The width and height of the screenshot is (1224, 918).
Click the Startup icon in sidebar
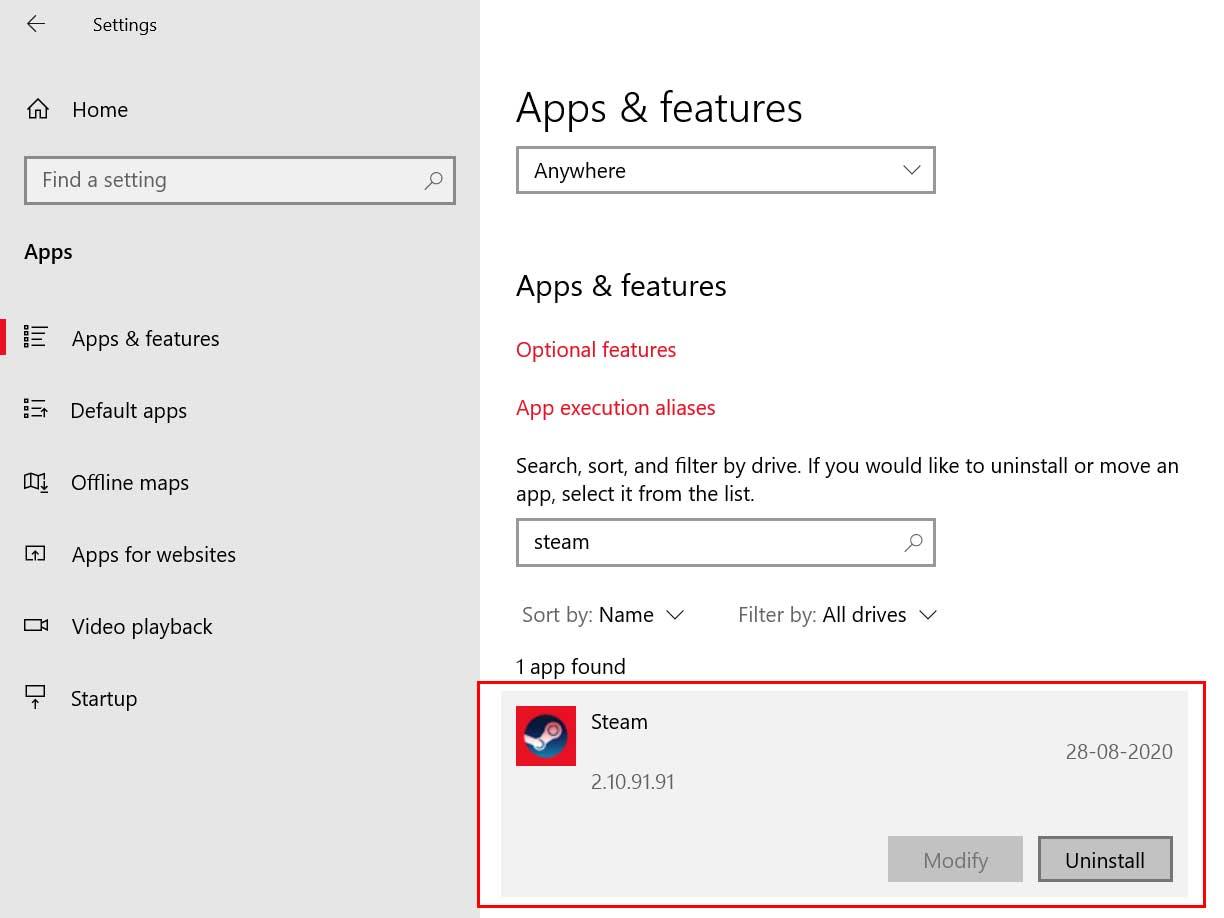pos(36,698)
